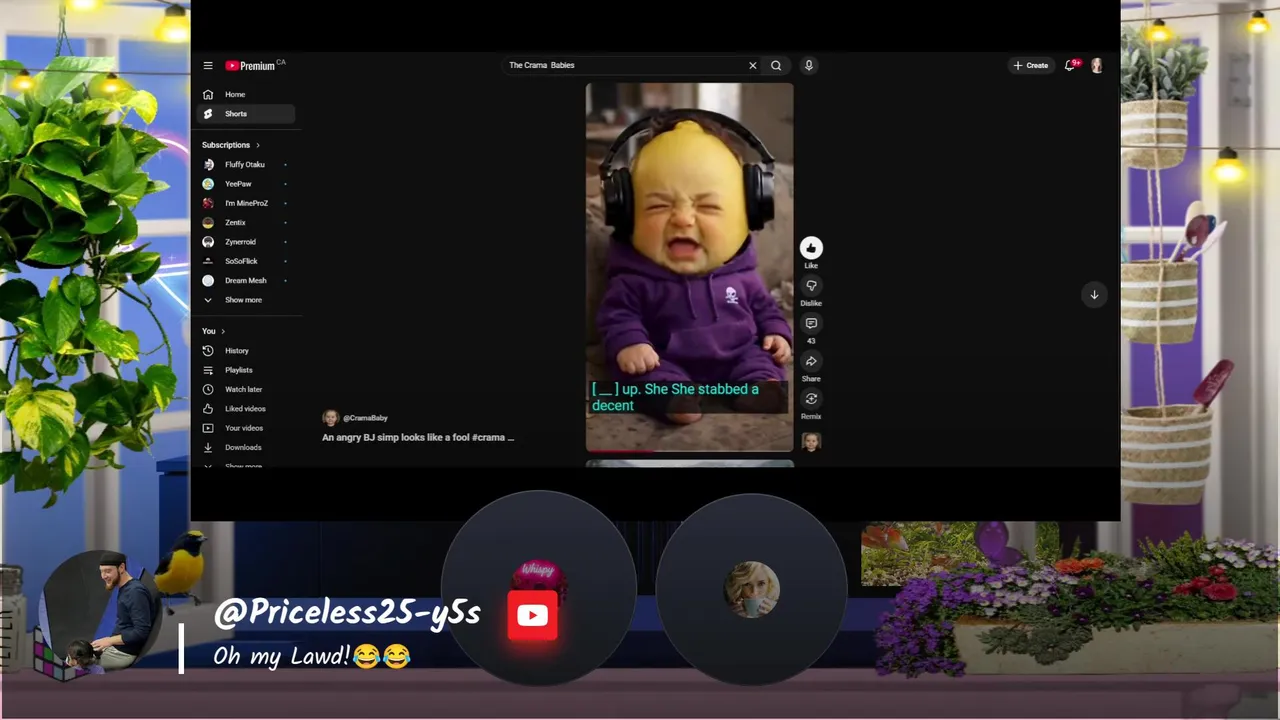
Task: Open the YeePaw subscription channel
Action: click(245, 184)
